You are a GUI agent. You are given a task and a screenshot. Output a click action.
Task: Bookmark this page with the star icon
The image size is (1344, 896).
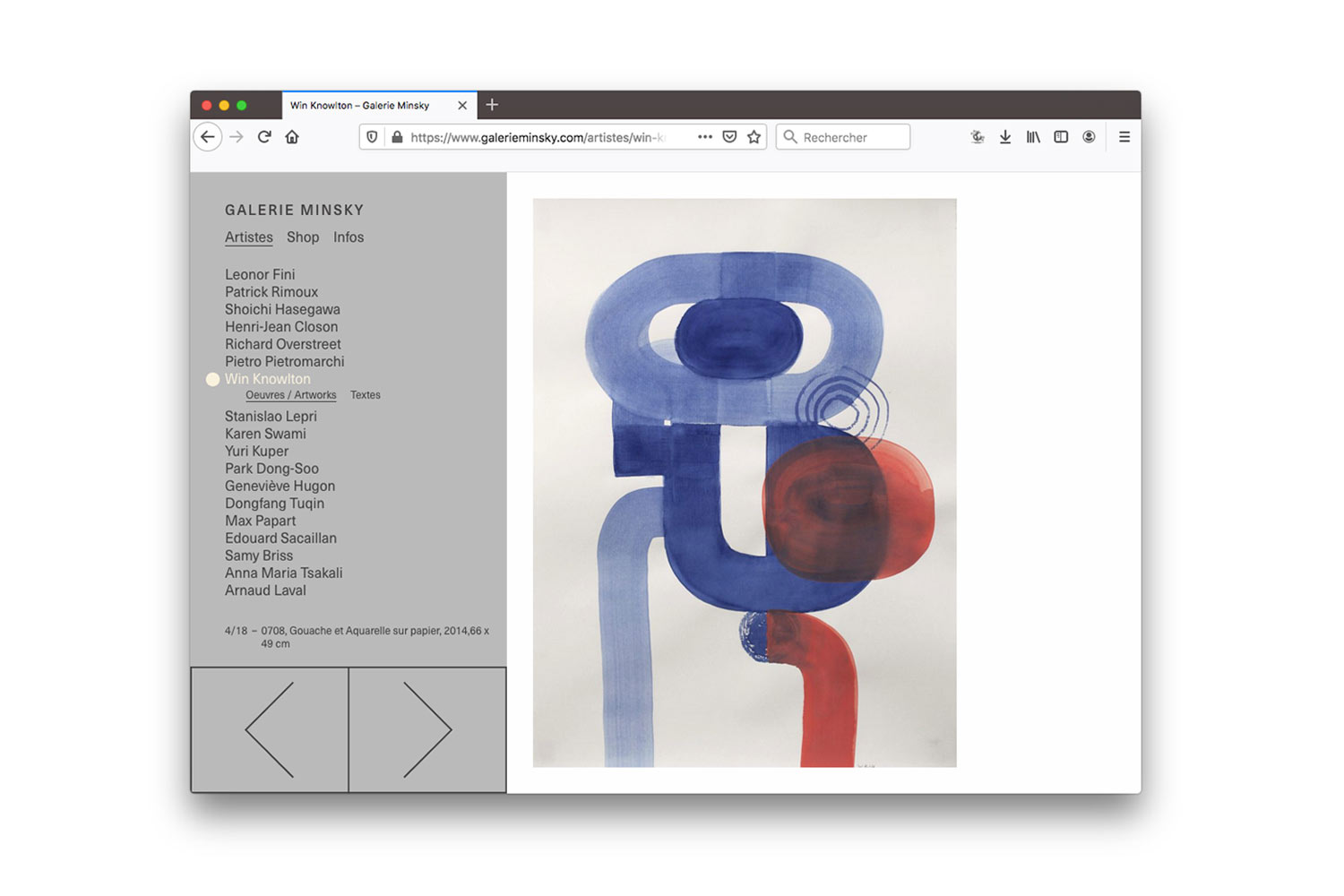pyautogui.click(x=754, y=137)
